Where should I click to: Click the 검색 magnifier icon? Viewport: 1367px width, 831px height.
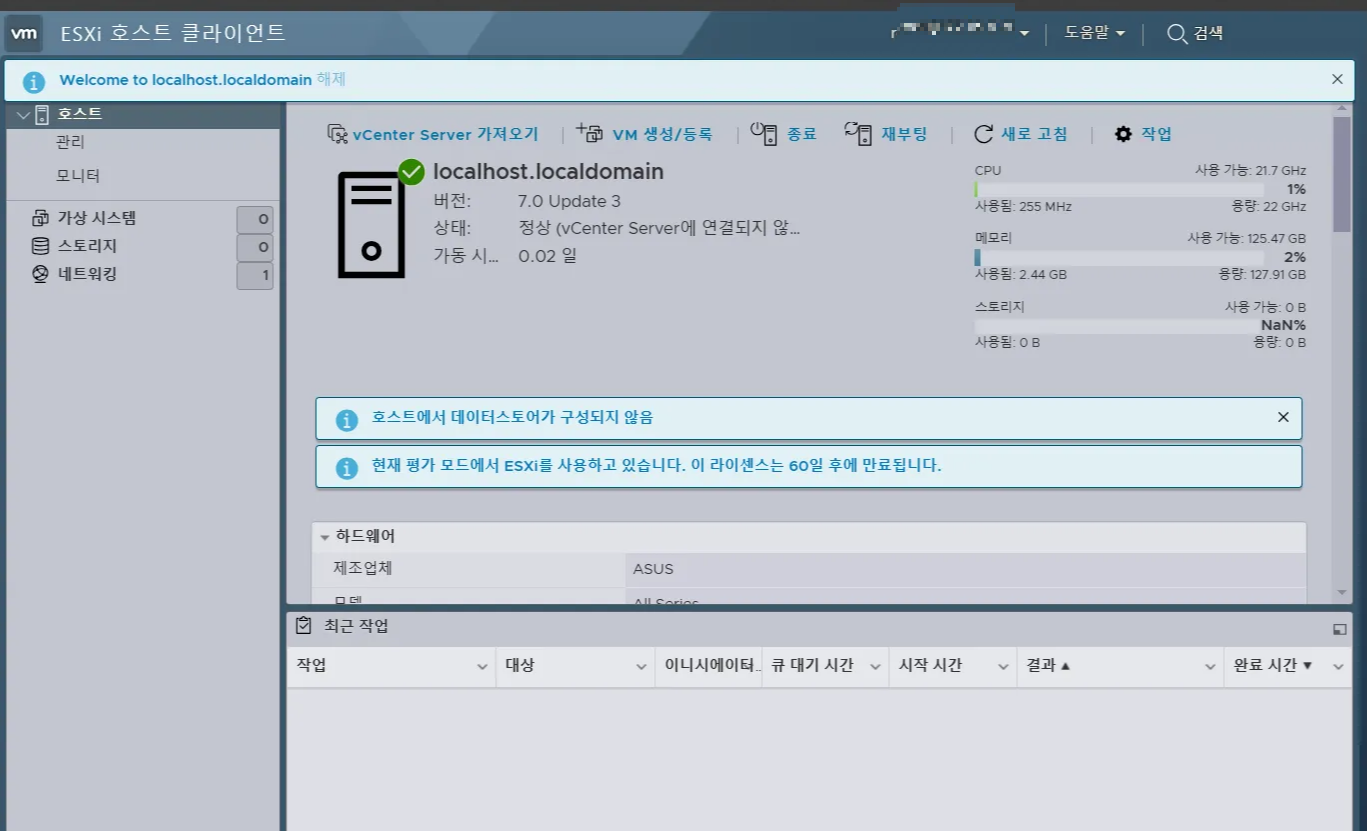[x=1177, y=34]
